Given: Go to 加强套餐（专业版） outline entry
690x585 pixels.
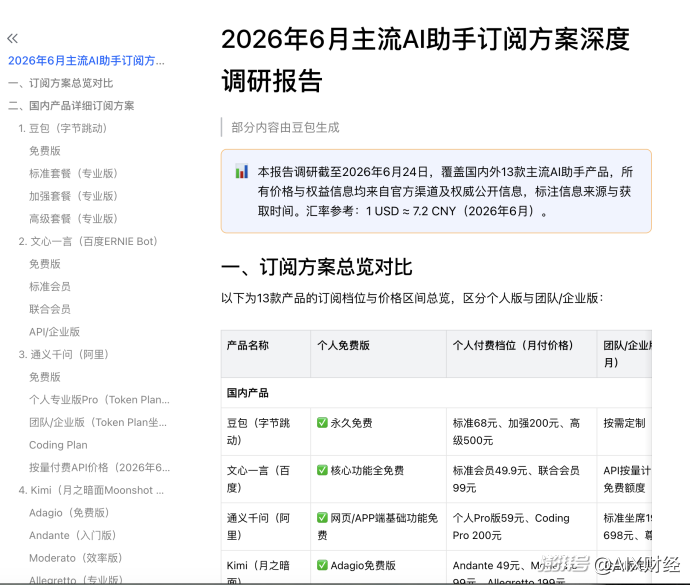Looking at the screenshot, I should point(73,196).
